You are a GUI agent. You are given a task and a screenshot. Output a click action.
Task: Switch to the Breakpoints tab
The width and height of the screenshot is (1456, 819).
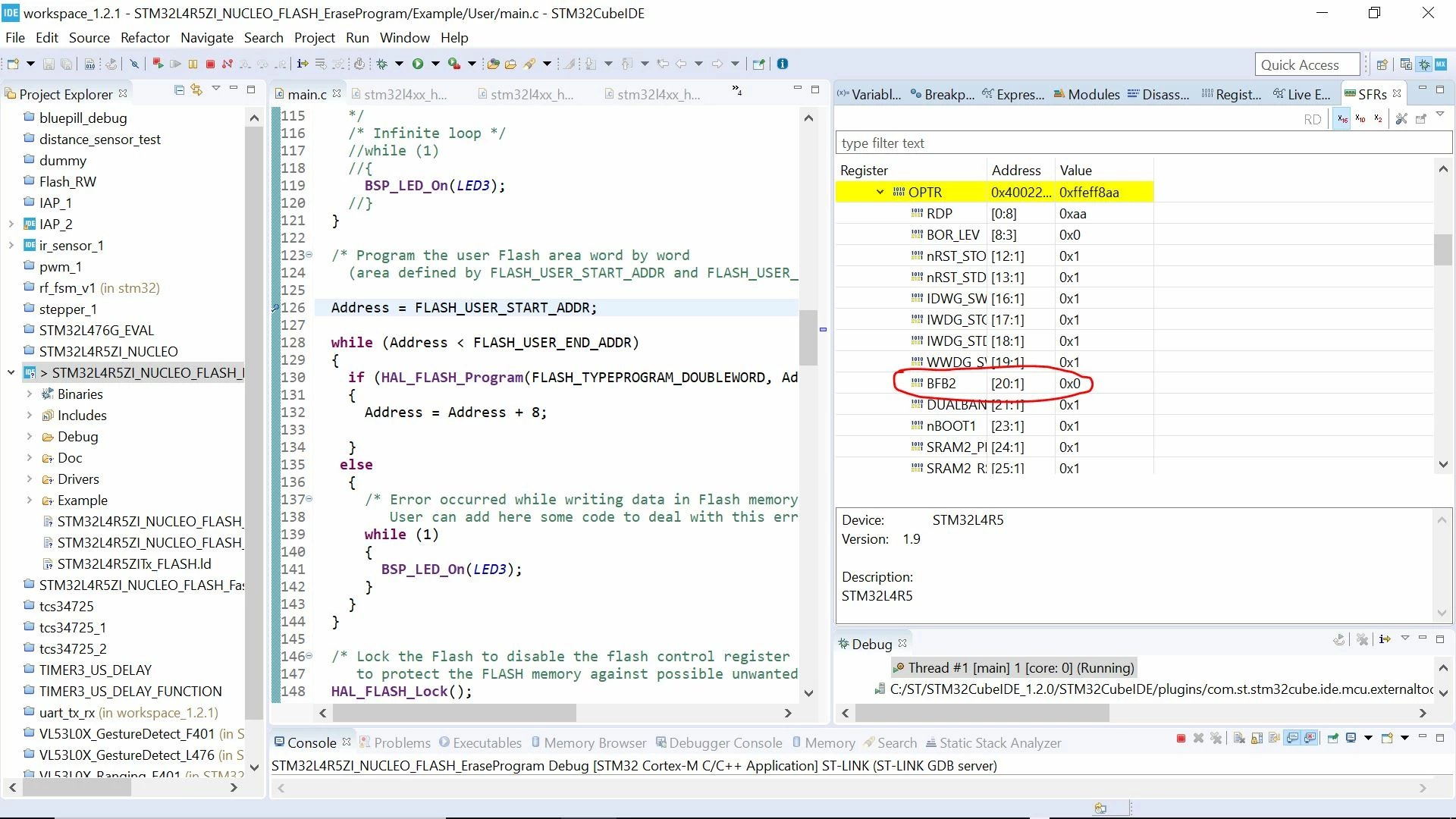943,94
